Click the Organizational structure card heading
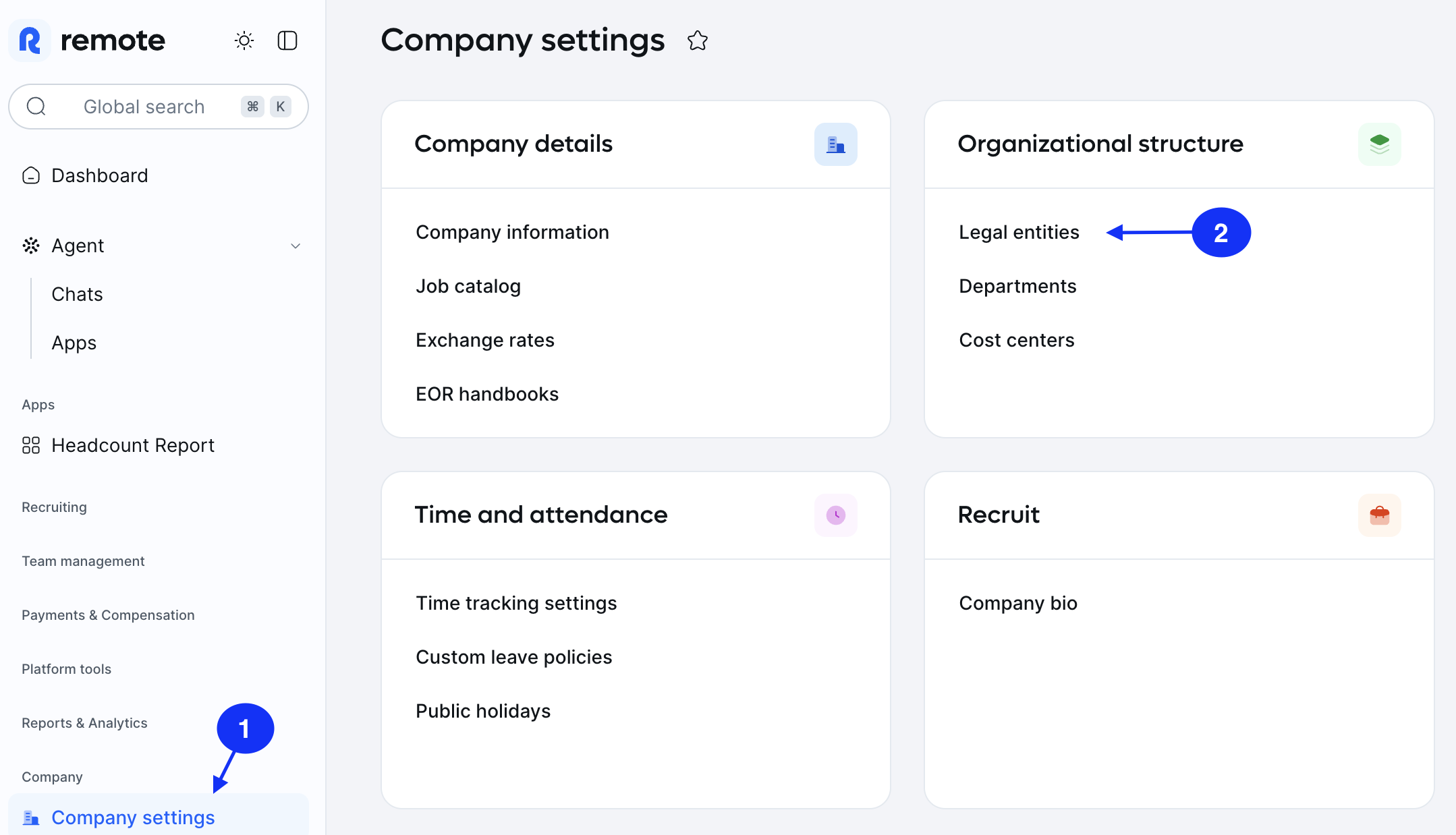This screenshot has width=1456, height=835. (x=1100, y=144)
